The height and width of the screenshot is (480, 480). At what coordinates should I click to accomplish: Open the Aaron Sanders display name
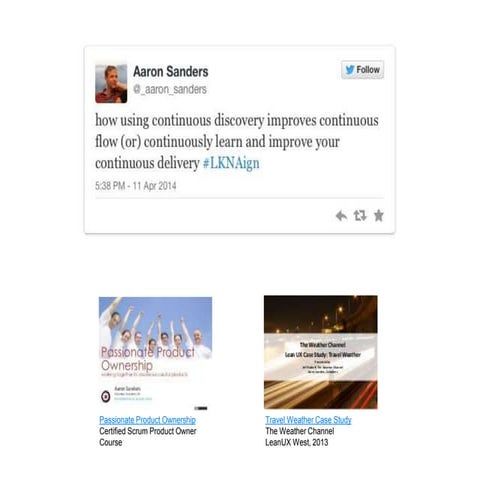[171, 72]
